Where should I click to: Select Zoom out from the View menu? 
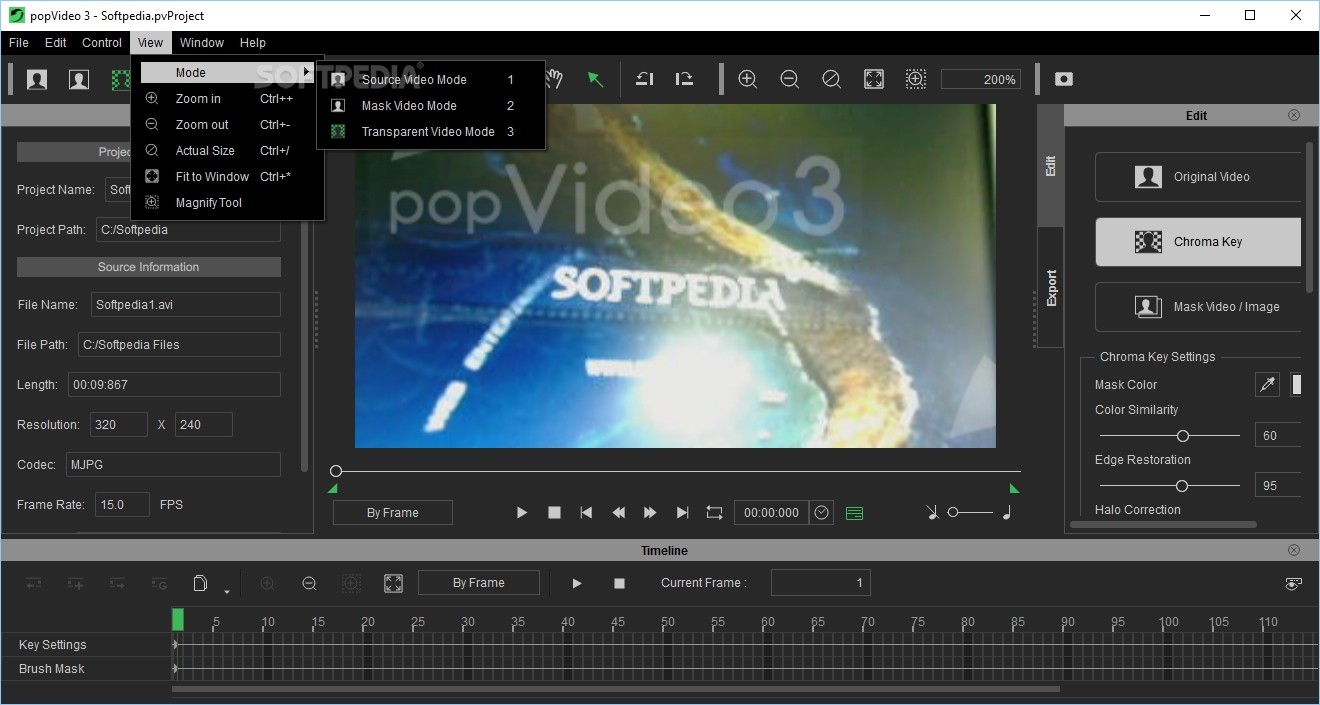coord(227,125)
